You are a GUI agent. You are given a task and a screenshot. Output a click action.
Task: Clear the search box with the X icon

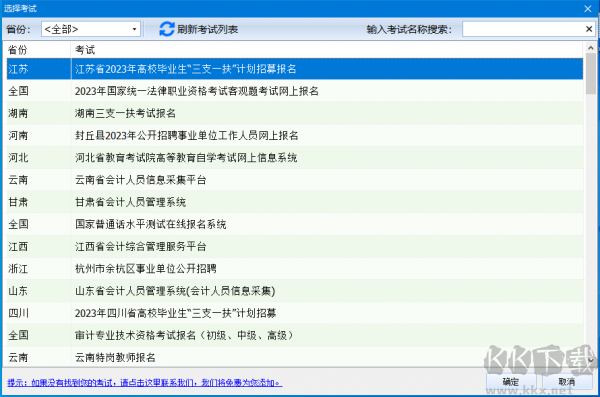click(589, 29)
